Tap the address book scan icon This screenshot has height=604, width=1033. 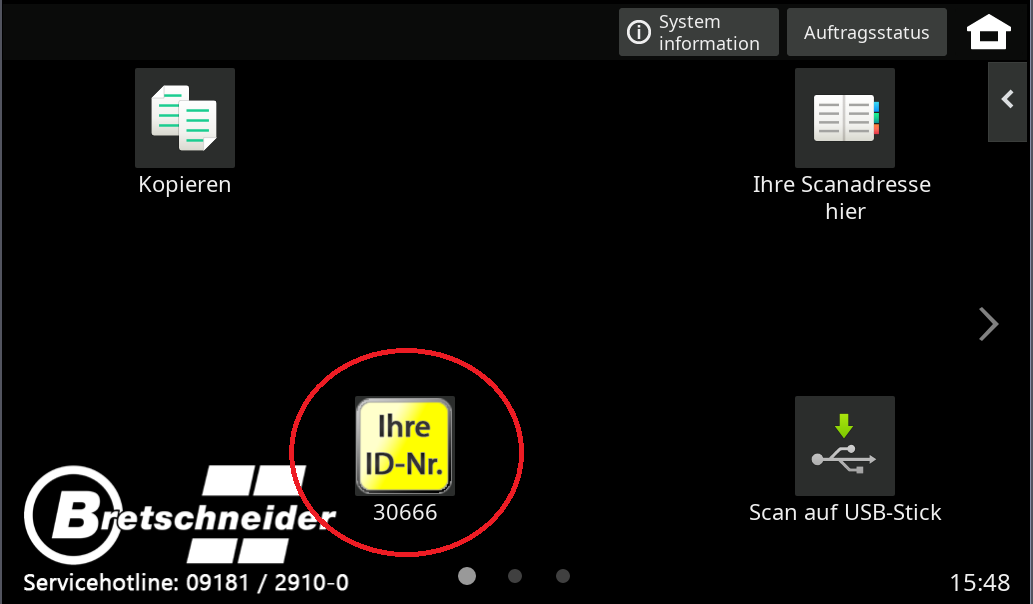coord(844,118)
